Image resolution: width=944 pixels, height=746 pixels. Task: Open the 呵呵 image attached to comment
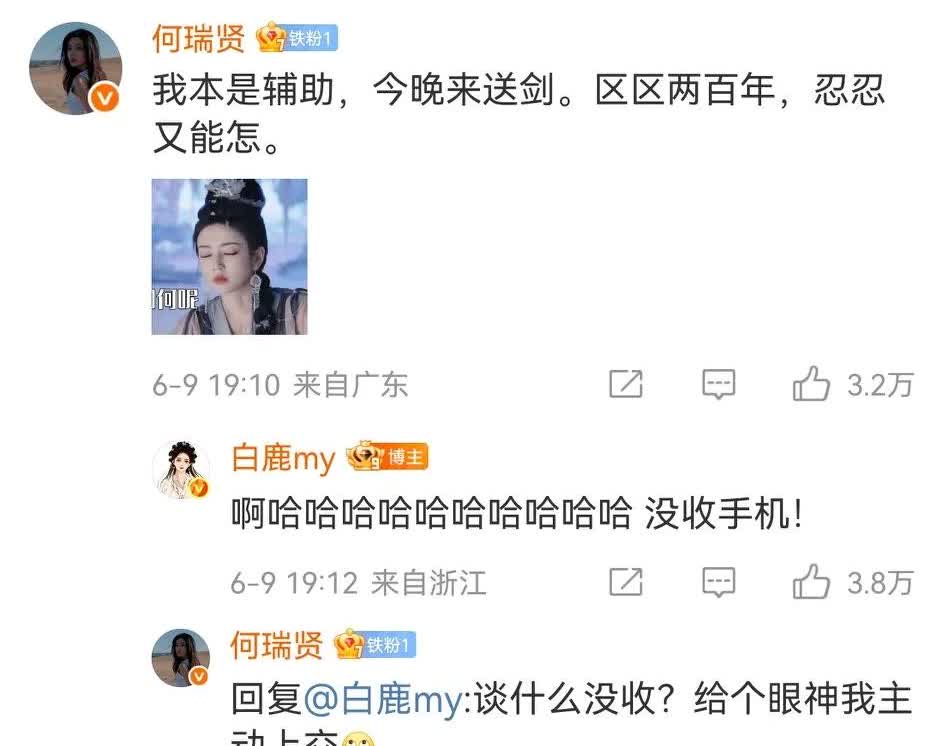(x=229, y=256)
